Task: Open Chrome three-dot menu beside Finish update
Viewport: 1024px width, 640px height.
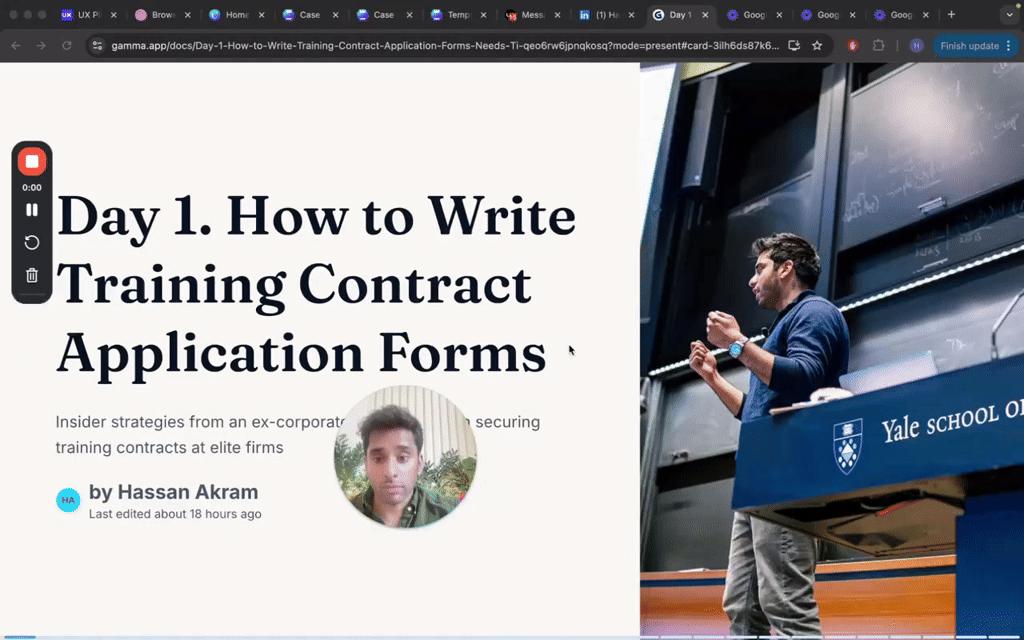Action: (1009, 46)
